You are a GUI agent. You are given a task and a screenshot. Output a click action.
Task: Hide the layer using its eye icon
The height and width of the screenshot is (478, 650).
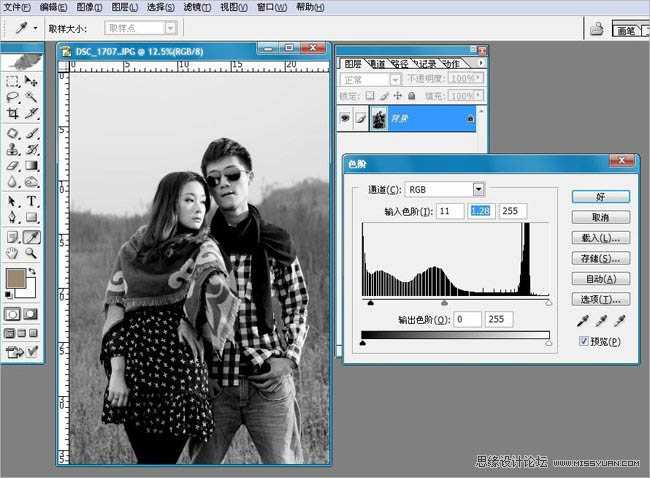tap(345, 119)
